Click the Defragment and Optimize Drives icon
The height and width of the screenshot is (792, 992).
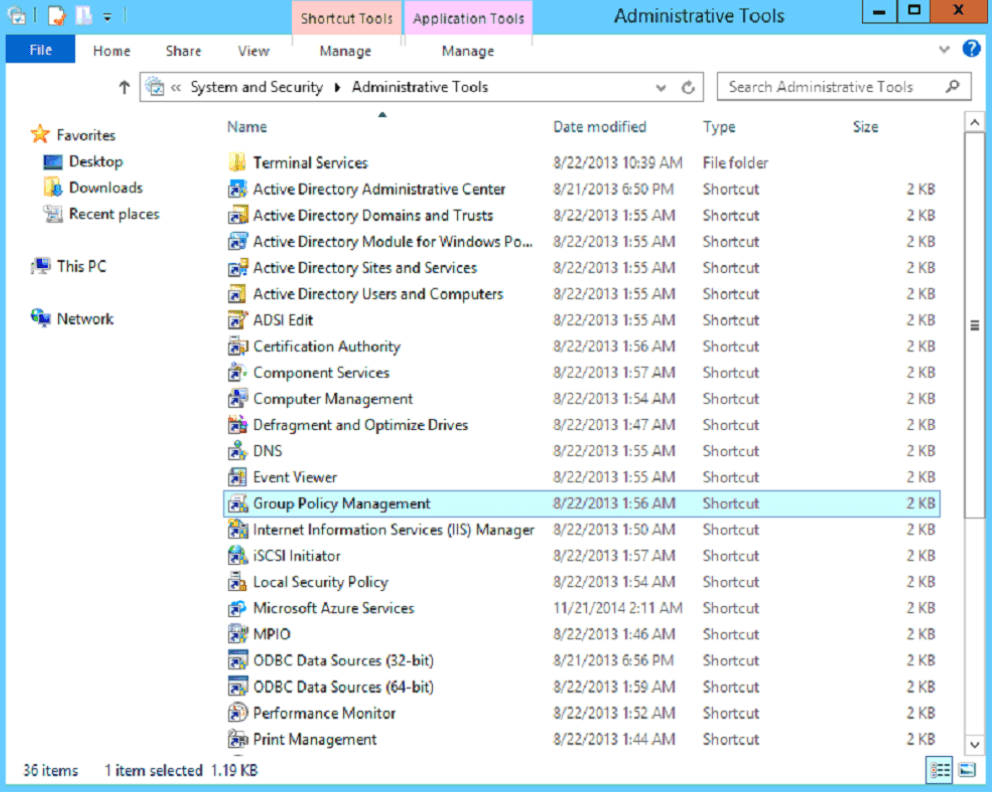click(x=237, y=425)
